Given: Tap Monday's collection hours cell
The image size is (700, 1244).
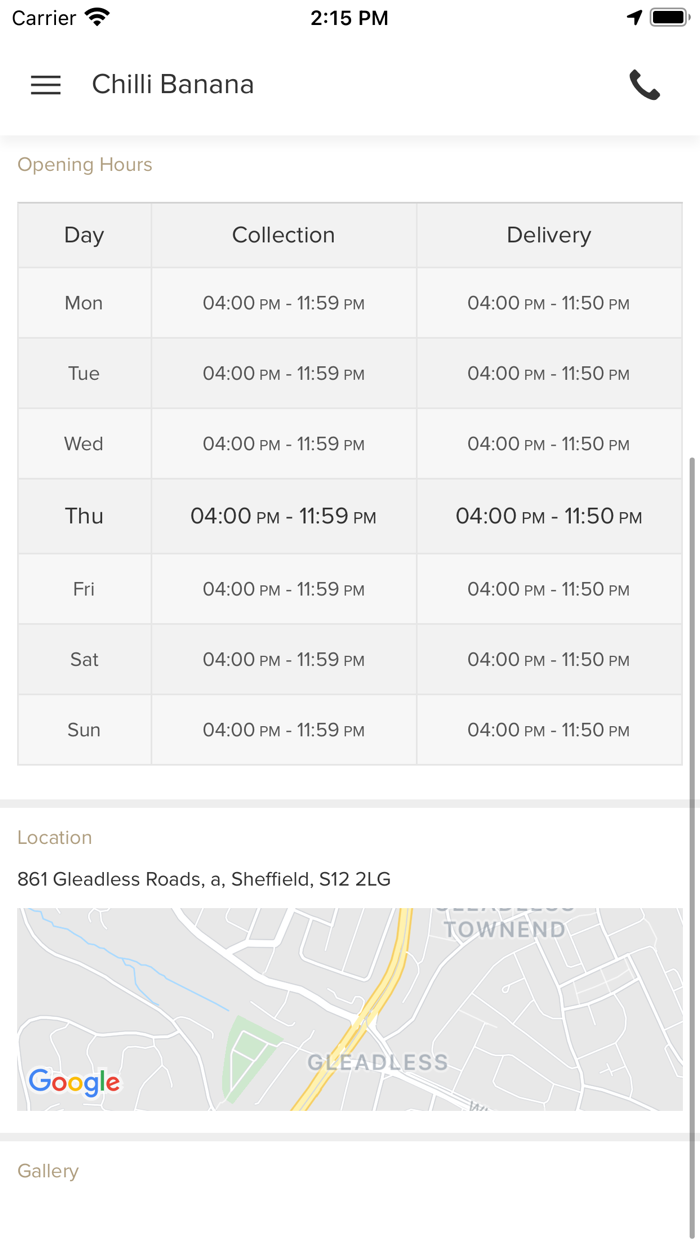Looking at the screenshot, I should (x=283, y=303).
